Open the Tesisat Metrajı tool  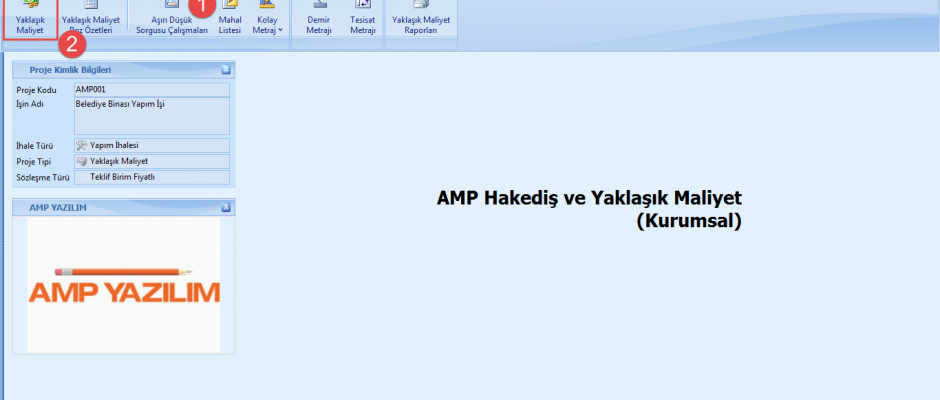coord(362,20)
